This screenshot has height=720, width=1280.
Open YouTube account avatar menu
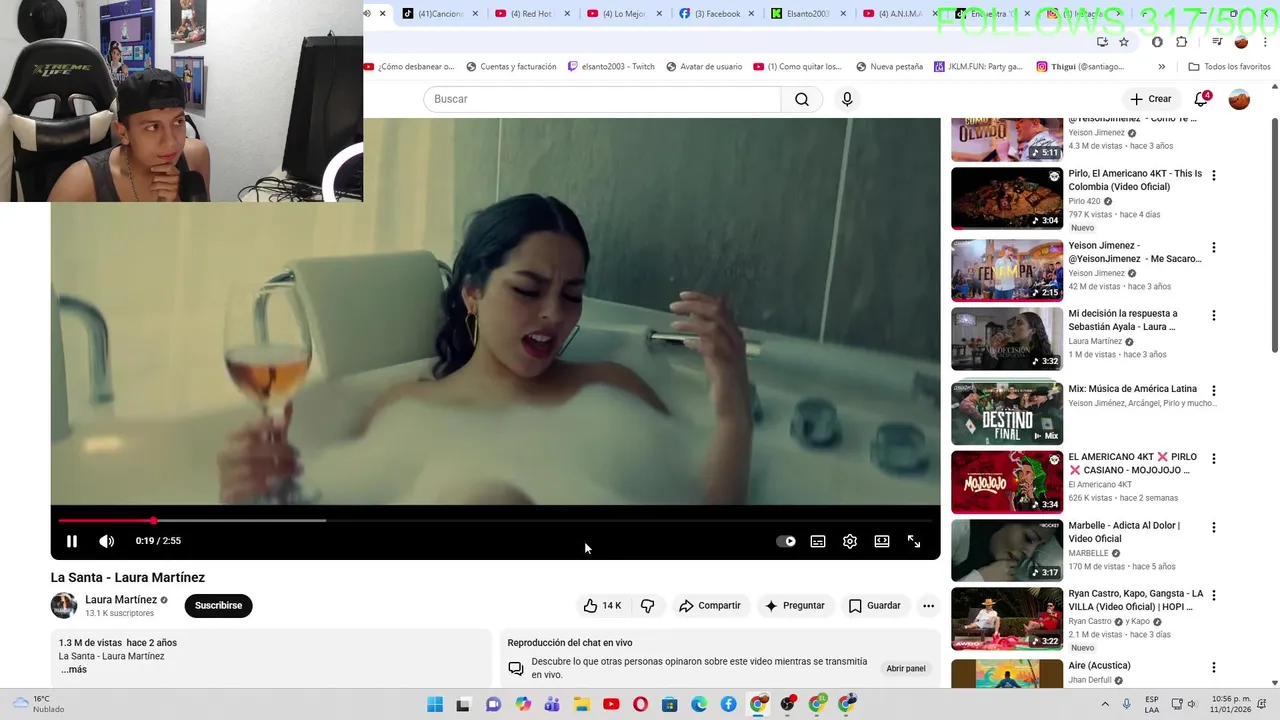pyautogui.click(x=1239, y=99)
